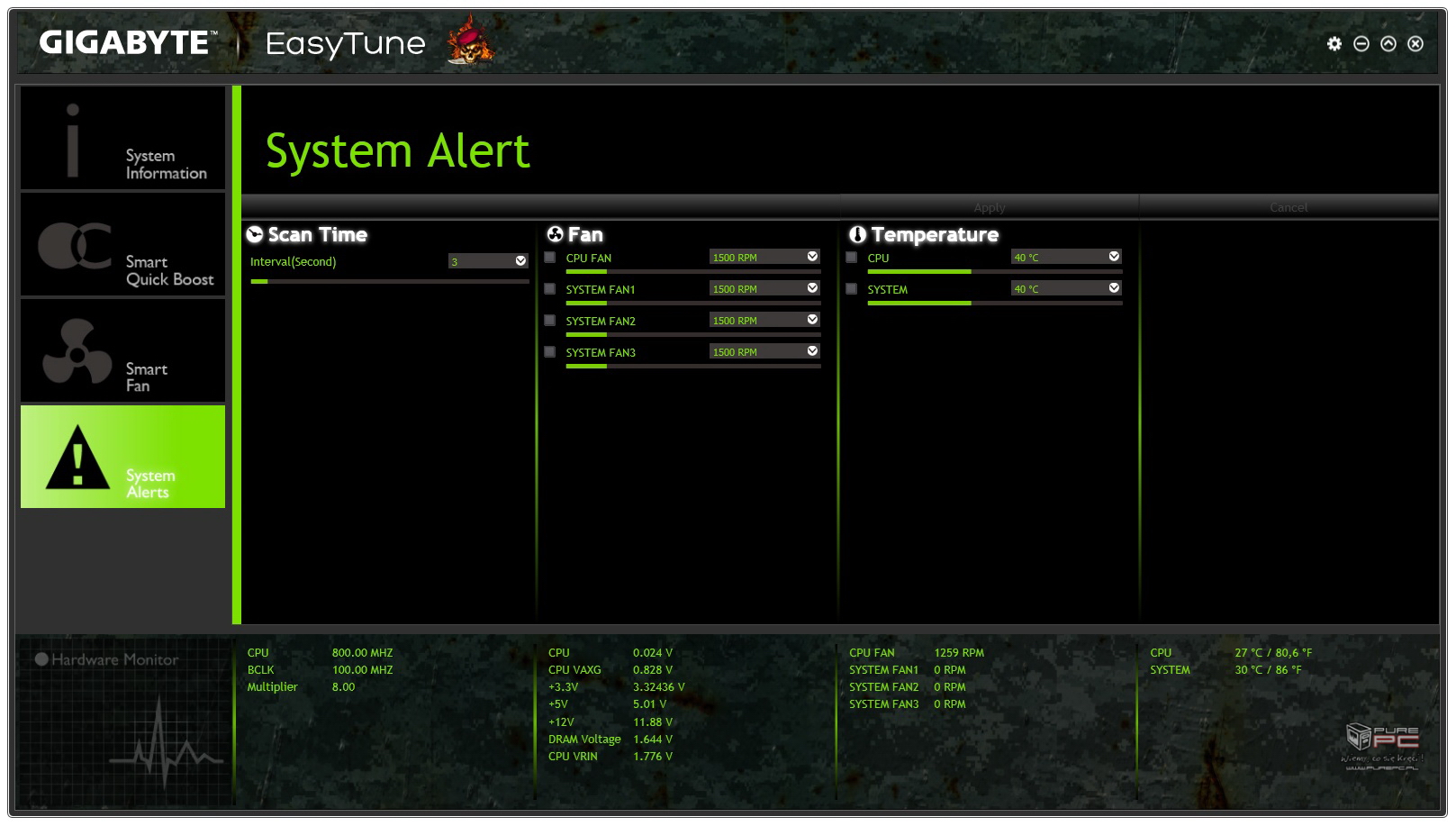Click the '800.00 MHZ' CPU value
The height and width of the screenshot is (826, 1456).
362,652
